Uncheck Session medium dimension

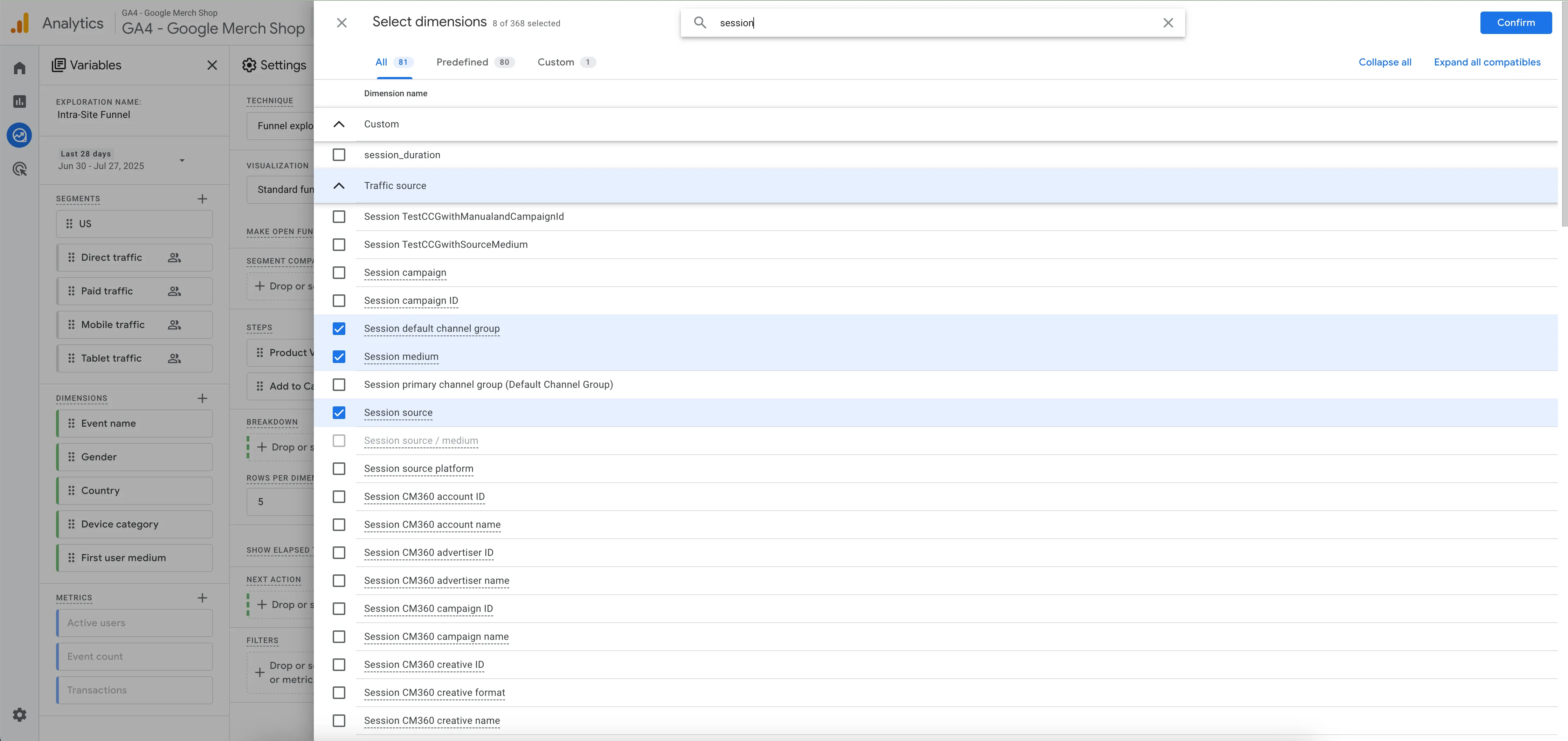pos(339,357)
